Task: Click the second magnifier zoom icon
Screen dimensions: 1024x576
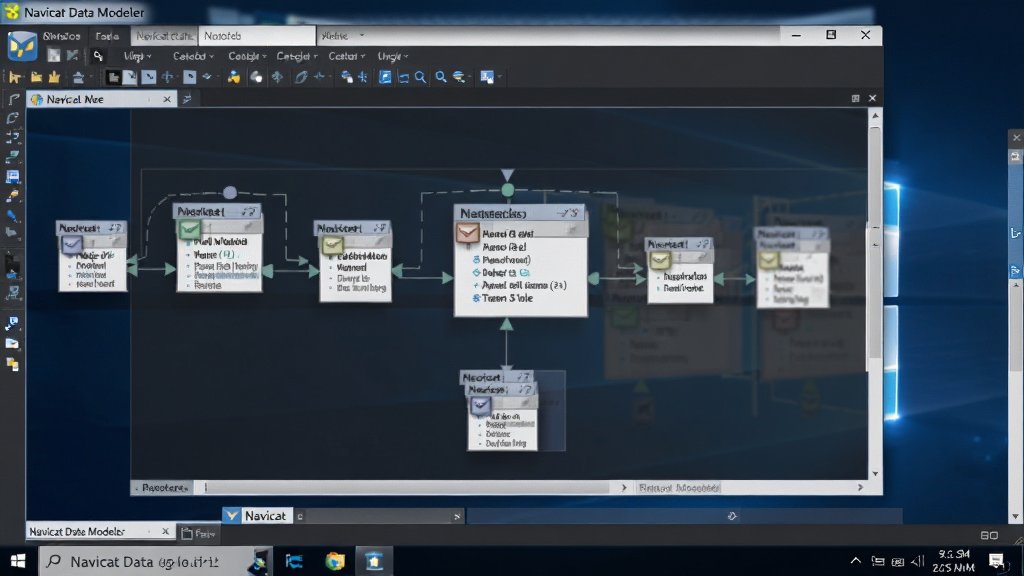Action: click(441, 77)
